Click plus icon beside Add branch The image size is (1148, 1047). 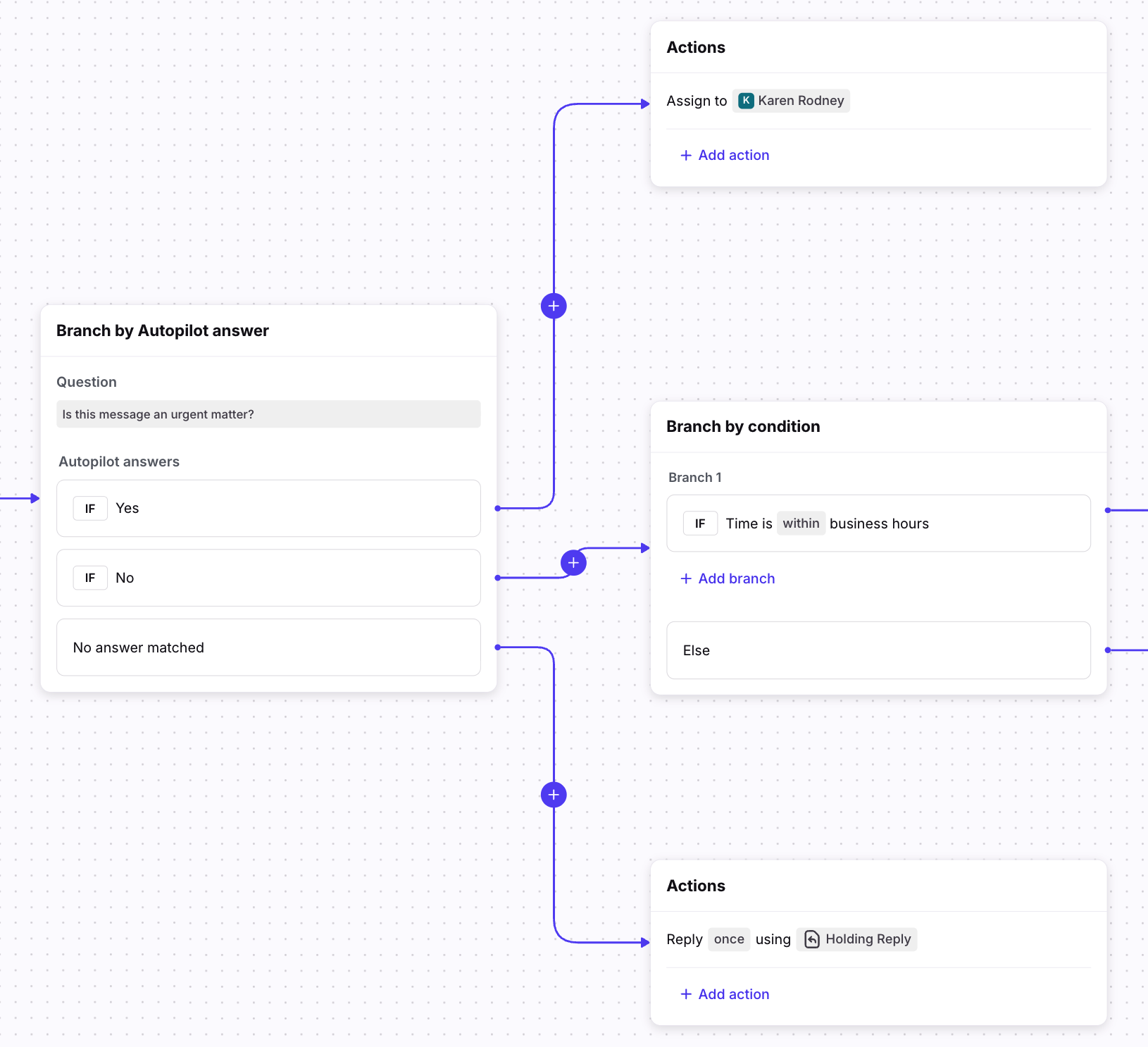coord(686,578)
